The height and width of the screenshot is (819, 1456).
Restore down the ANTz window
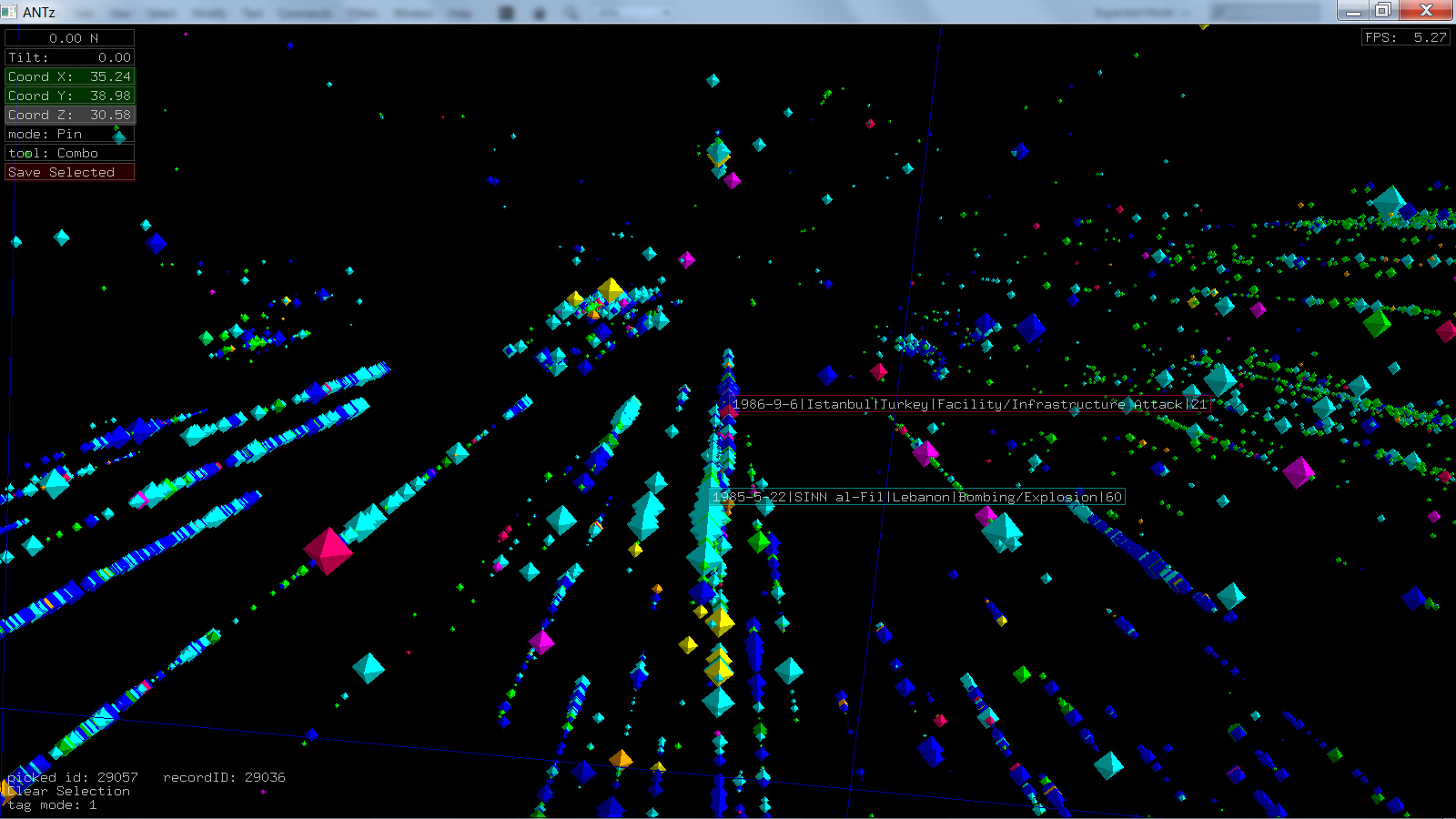[x=1383, y=10]
